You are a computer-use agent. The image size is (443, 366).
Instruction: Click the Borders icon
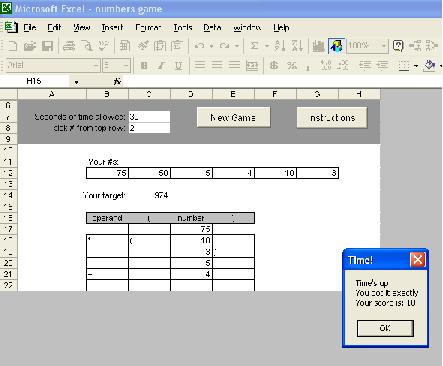(x=404, y=65)
